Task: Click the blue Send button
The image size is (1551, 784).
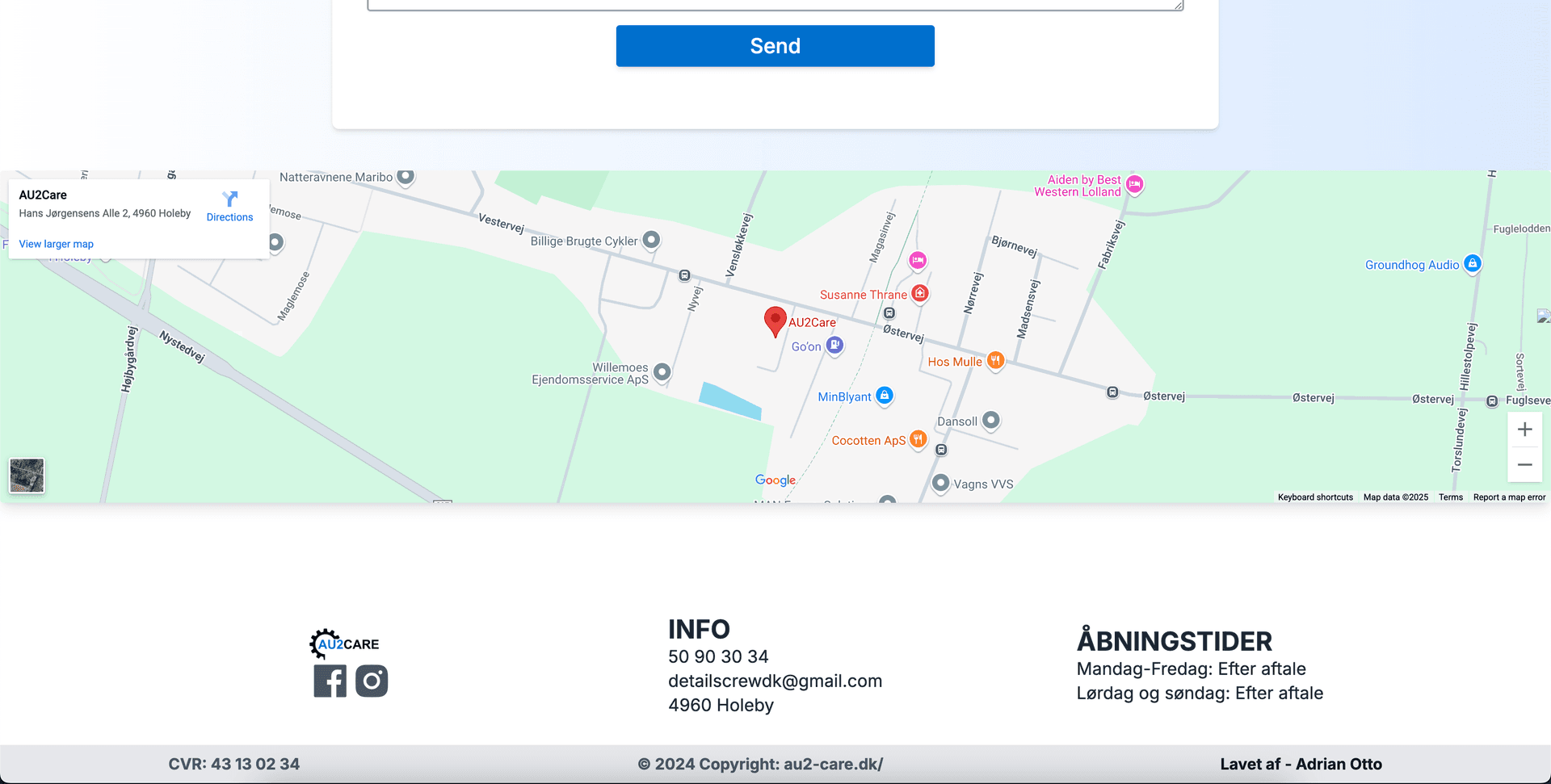Action: tap(775, 46)
